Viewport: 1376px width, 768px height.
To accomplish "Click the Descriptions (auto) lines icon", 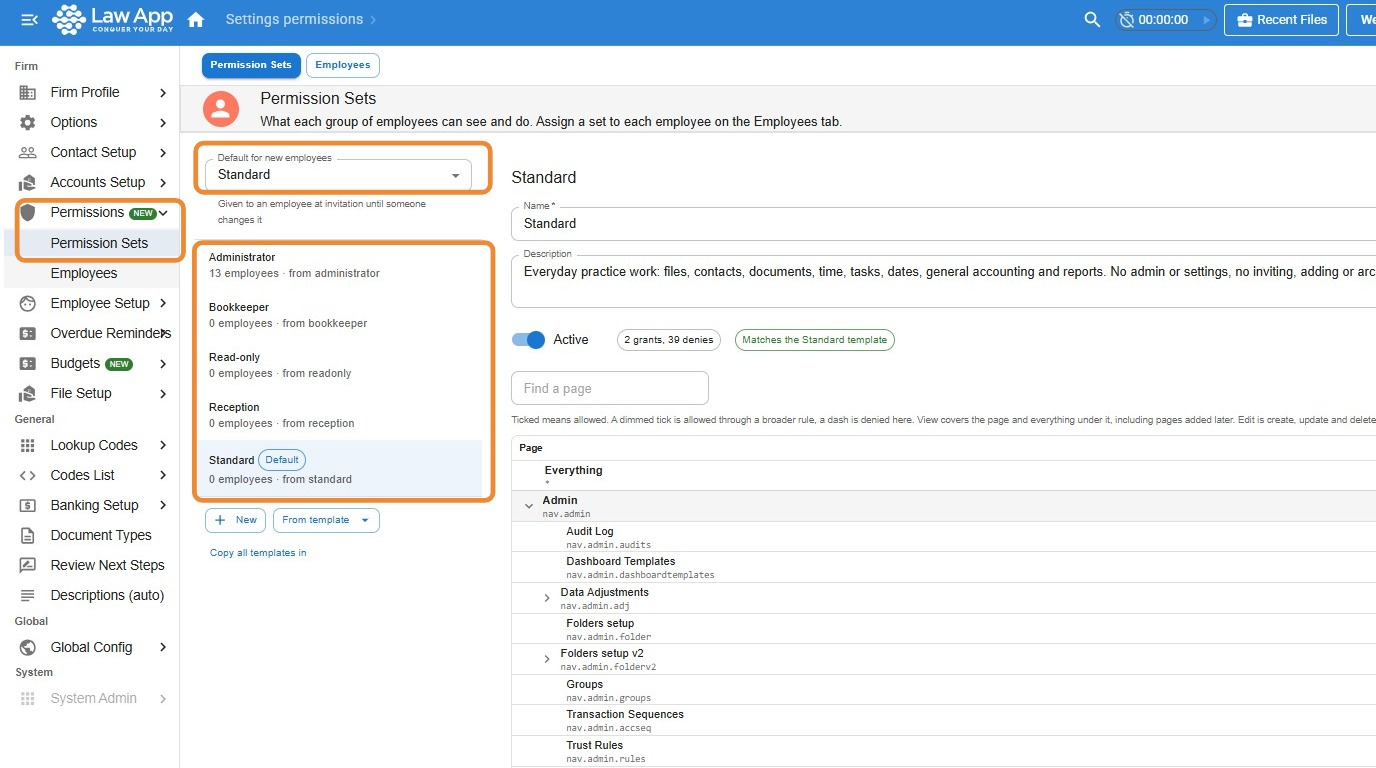I will (28, 595).
